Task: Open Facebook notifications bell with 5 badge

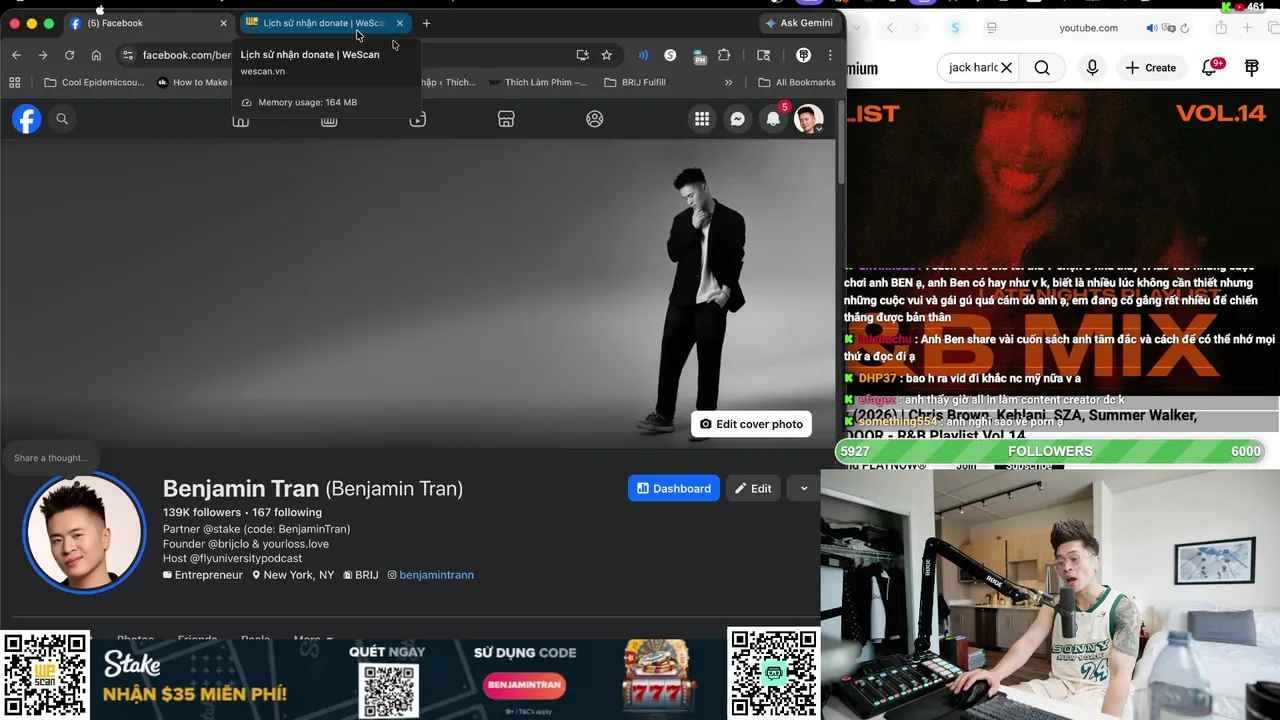Action: point(773,119)
